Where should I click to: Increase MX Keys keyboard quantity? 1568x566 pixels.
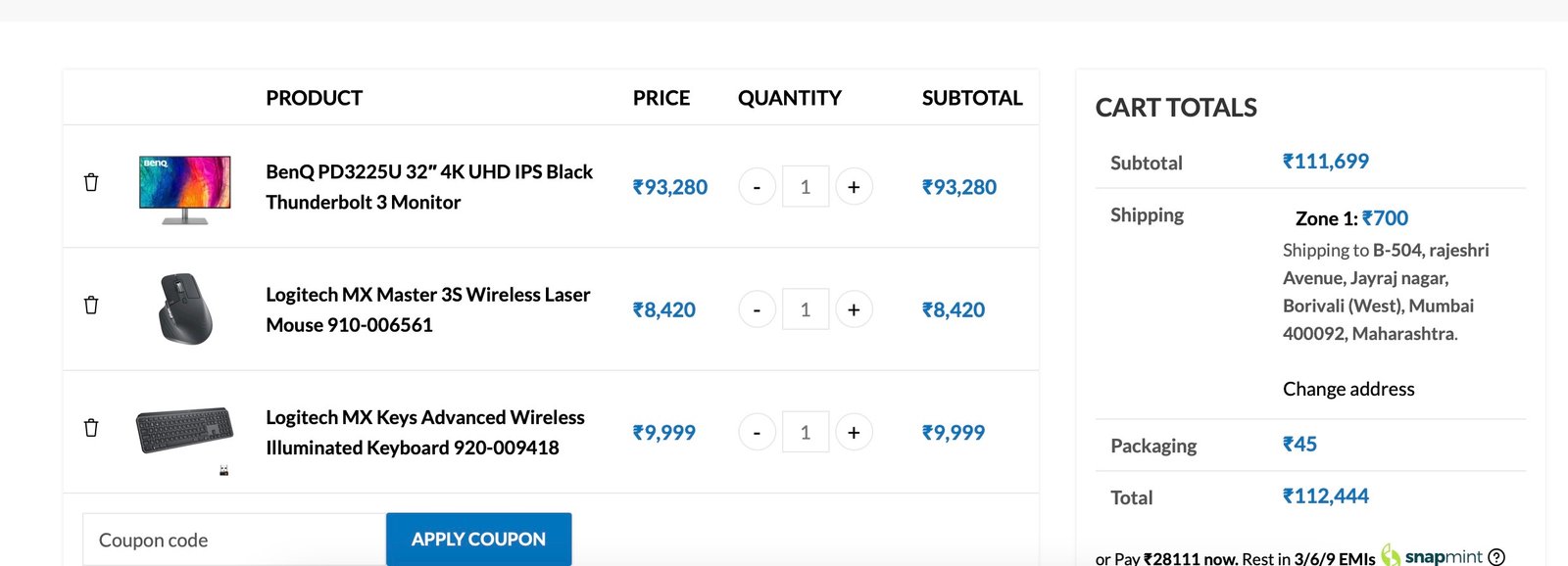[x=854, y=431]
